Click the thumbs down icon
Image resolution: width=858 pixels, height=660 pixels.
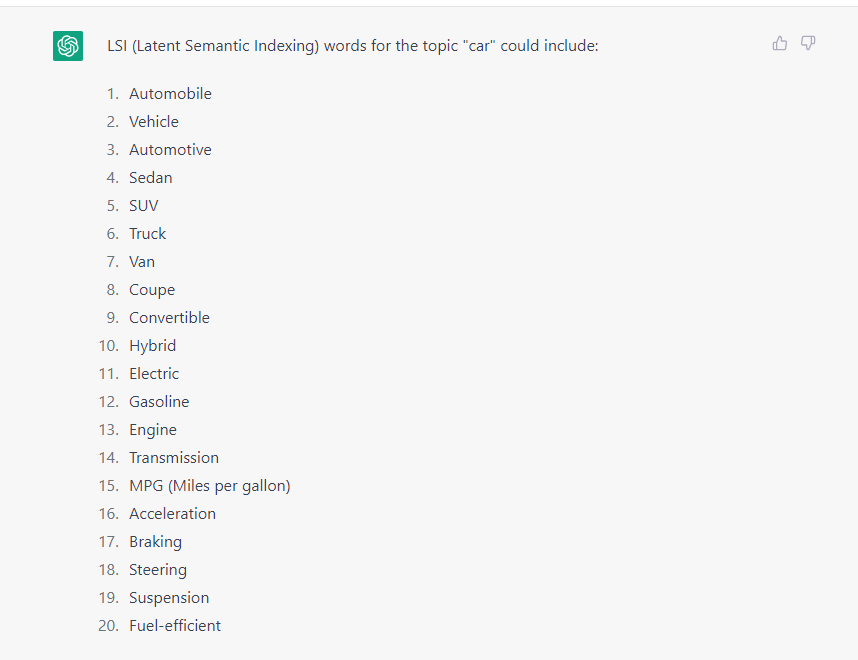coord(808,43)
